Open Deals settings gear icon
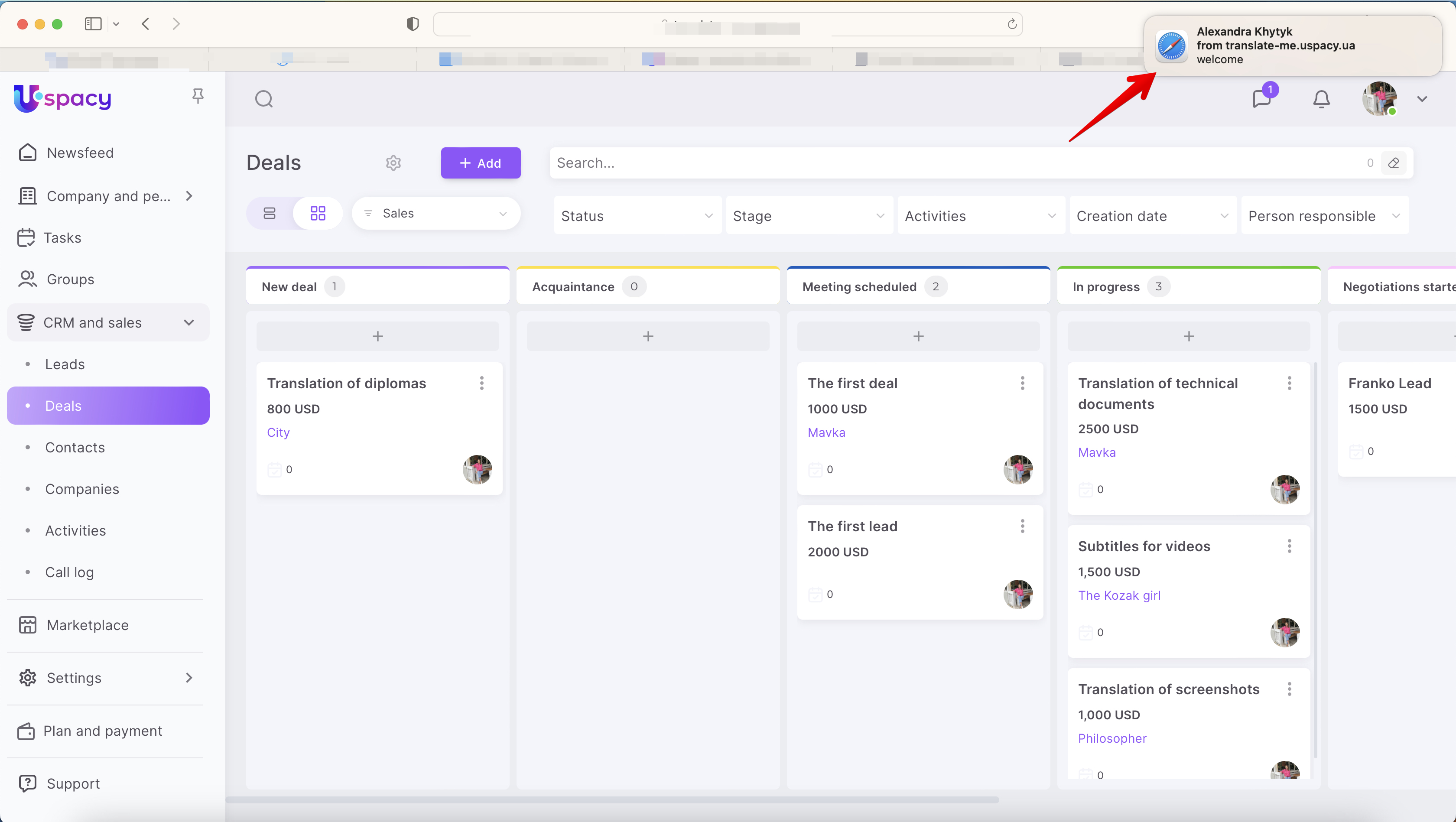The width and height of the screenshot is (1456, 822). 393,163
